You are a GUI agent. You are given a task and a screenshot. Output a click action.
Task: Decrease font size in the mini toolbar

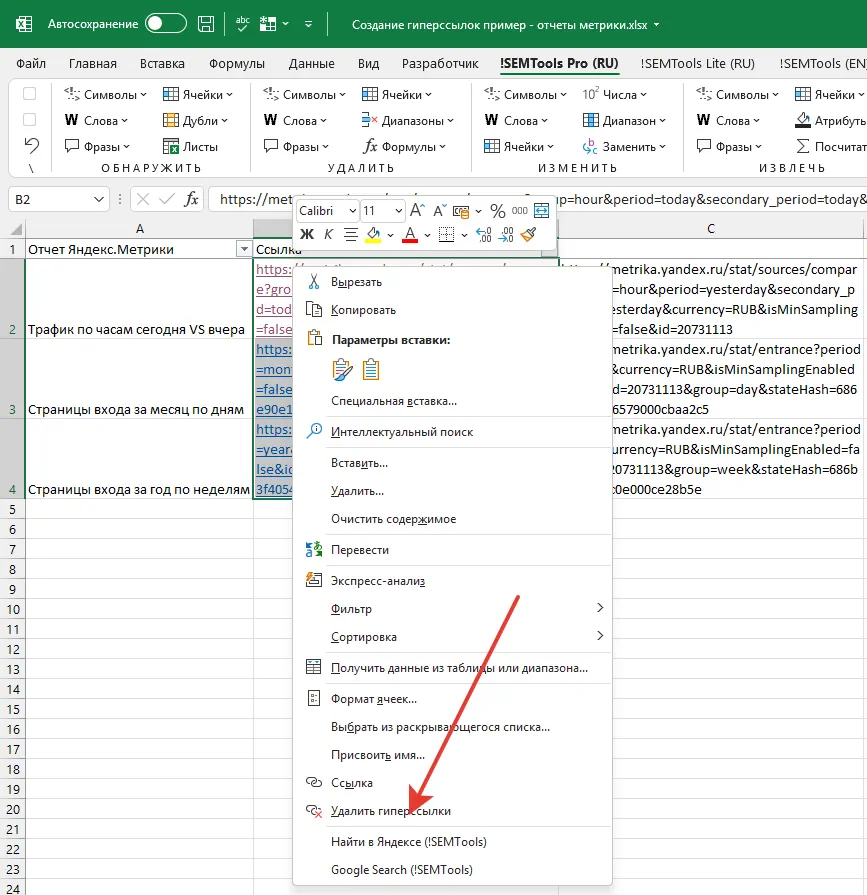pos(438,211)
